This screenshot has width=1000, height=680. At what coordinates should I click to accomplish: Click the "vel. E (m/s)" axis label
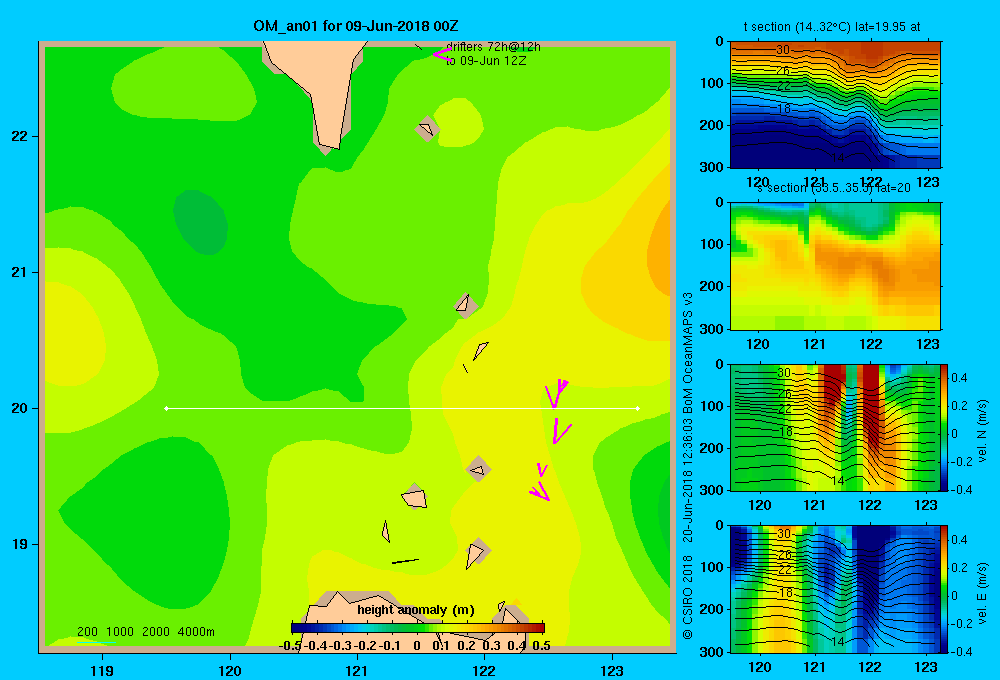click(982, 593)
